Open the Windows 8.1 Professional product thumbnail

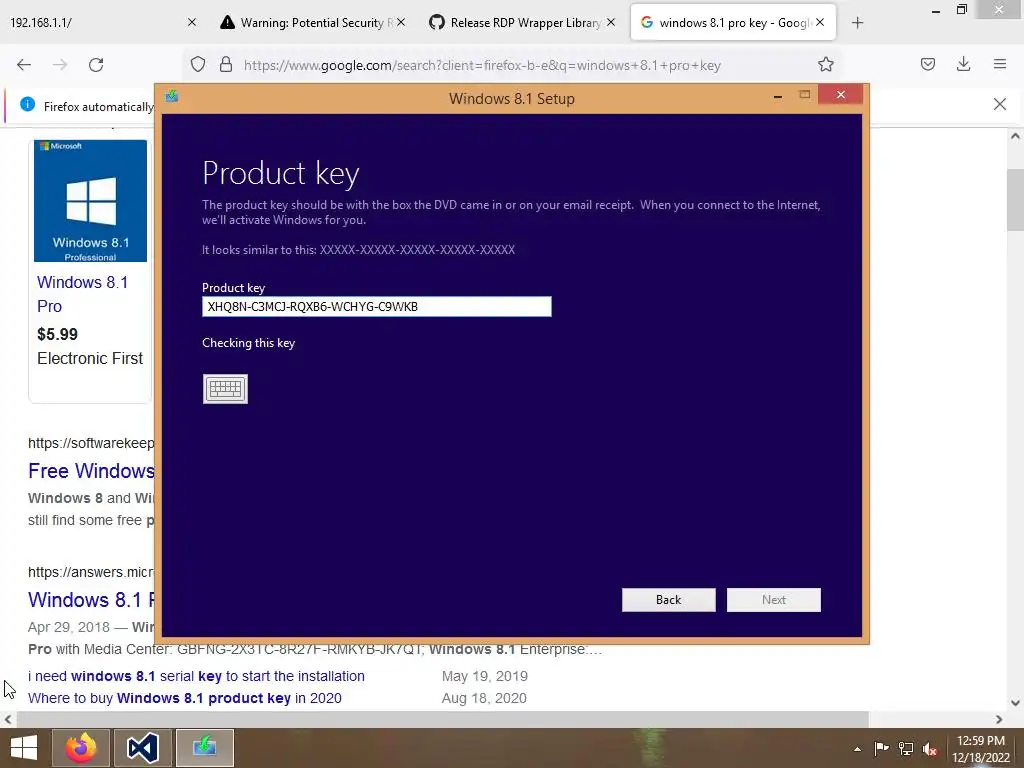point(90,200)
